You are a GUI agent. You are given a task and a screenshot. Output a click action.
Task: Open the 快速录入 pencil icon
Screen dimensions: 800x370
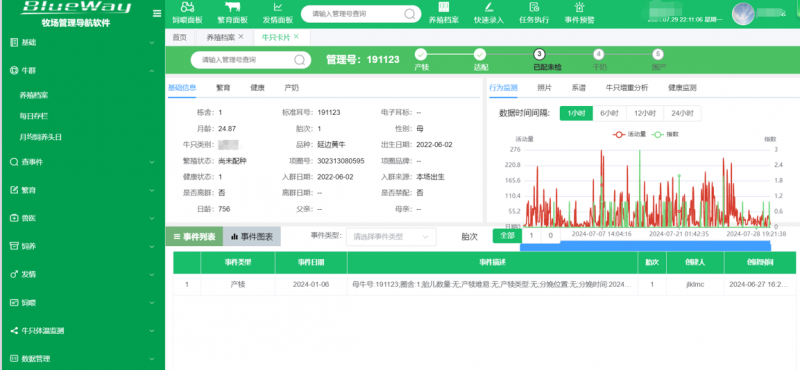[489, 7]
